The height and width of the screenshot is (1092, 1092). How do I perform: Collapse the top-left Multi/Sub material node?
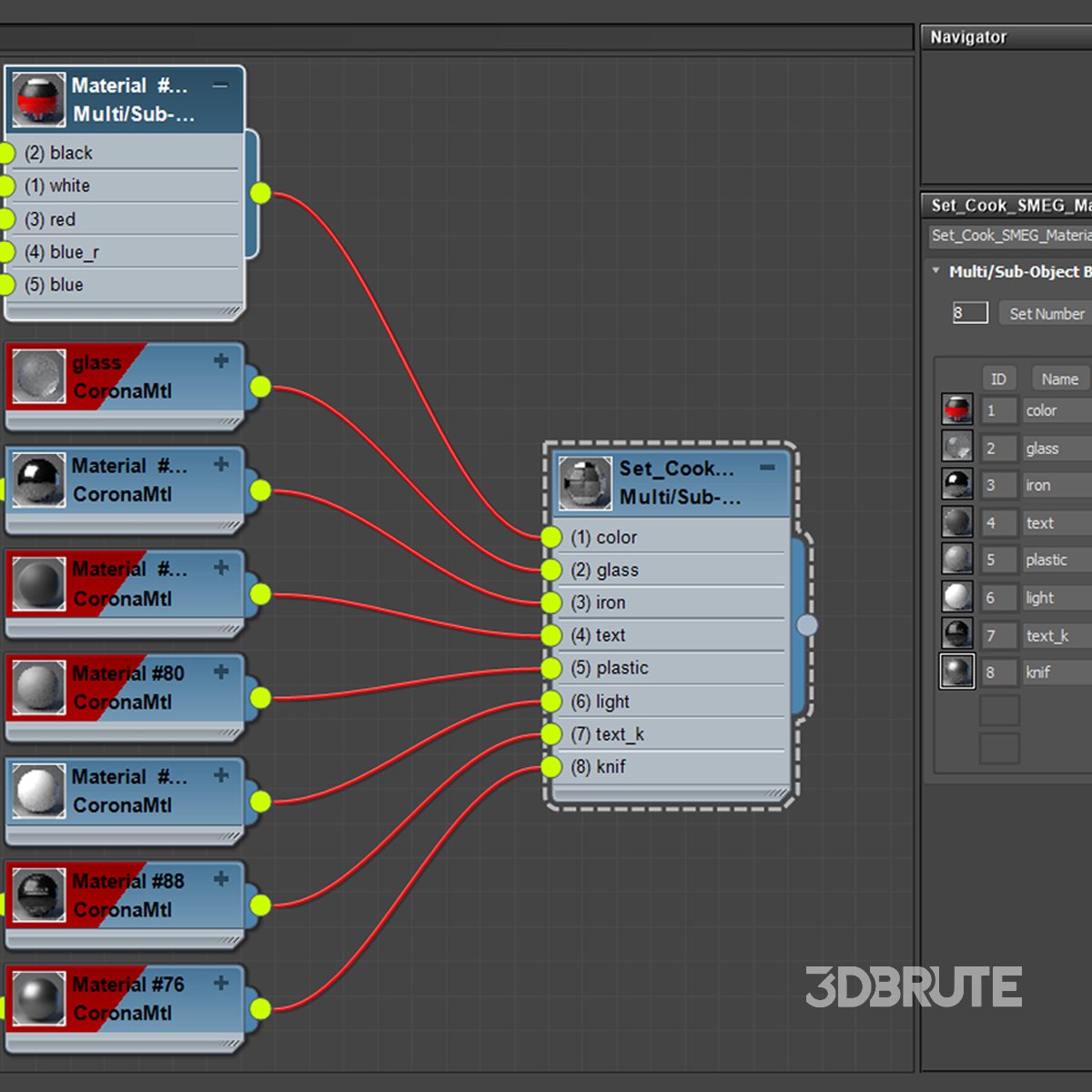(220, 86)
